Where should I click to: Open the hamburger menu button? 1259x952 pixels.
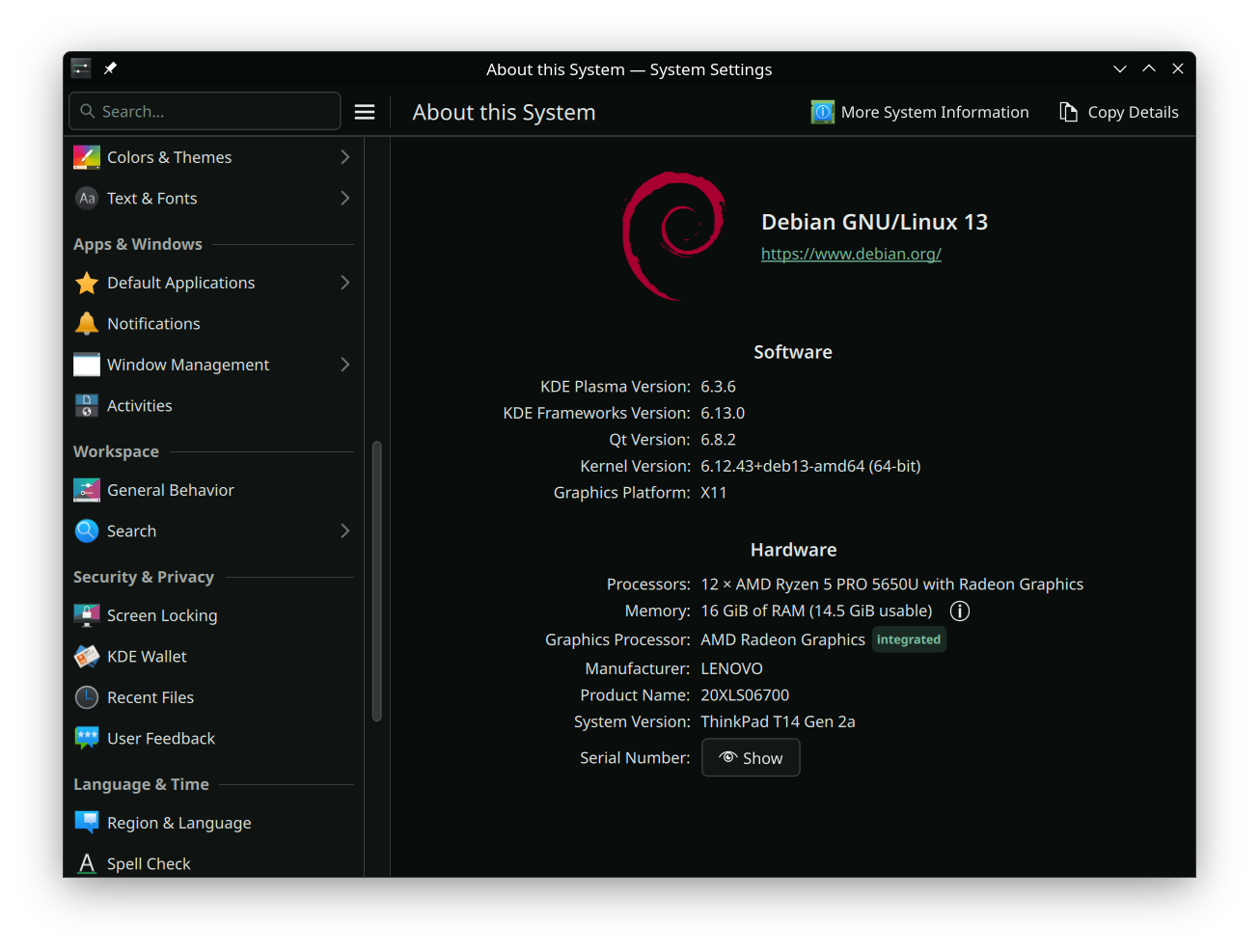pos(365,112)
